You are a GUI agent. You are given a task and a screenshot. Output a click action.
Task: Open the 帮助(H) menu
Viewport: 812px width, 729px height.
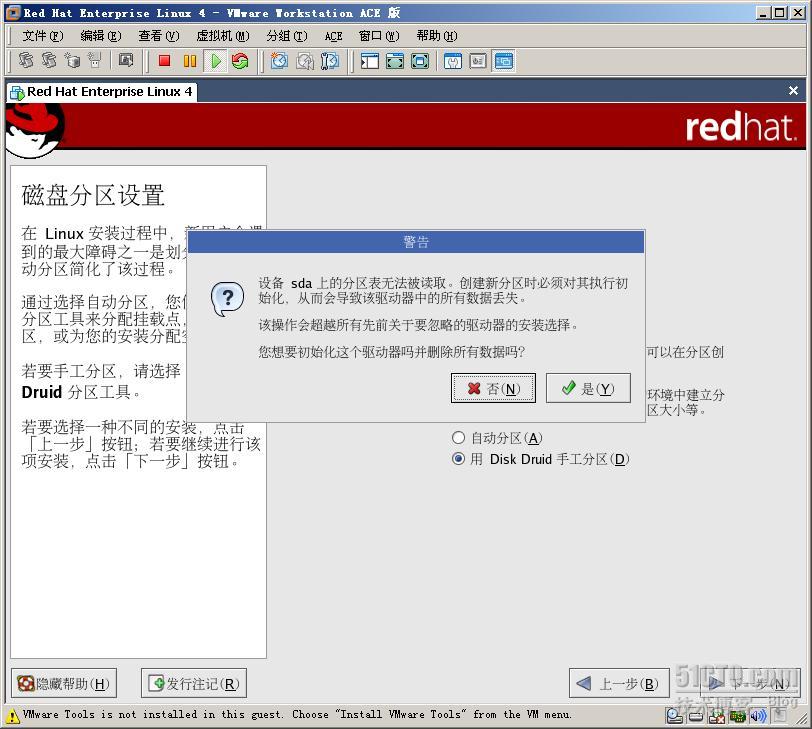437,36
